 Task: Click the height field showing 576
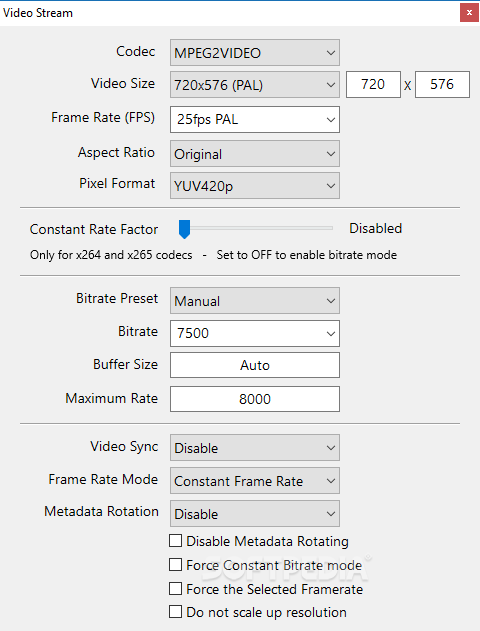click(442, 85)
